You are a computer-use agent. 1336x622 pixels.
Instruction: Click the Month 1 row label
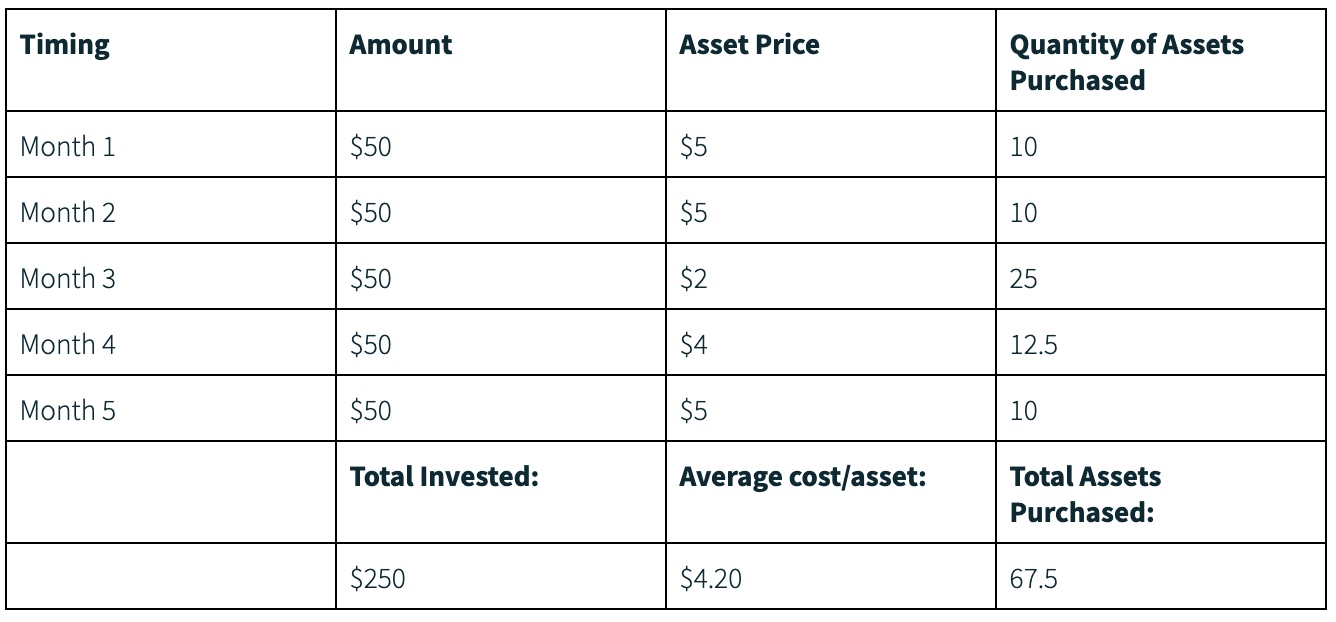(68, 147)
